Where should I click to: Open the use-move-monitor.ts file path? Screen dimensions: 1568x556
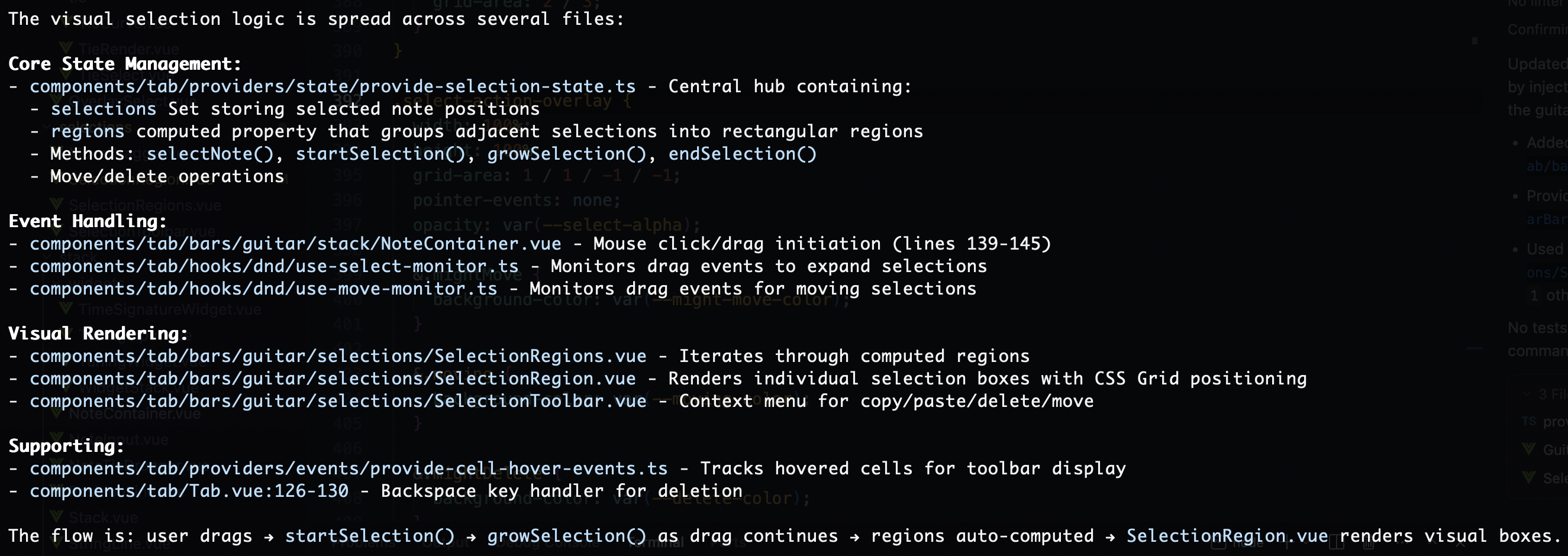coord(263,289)
